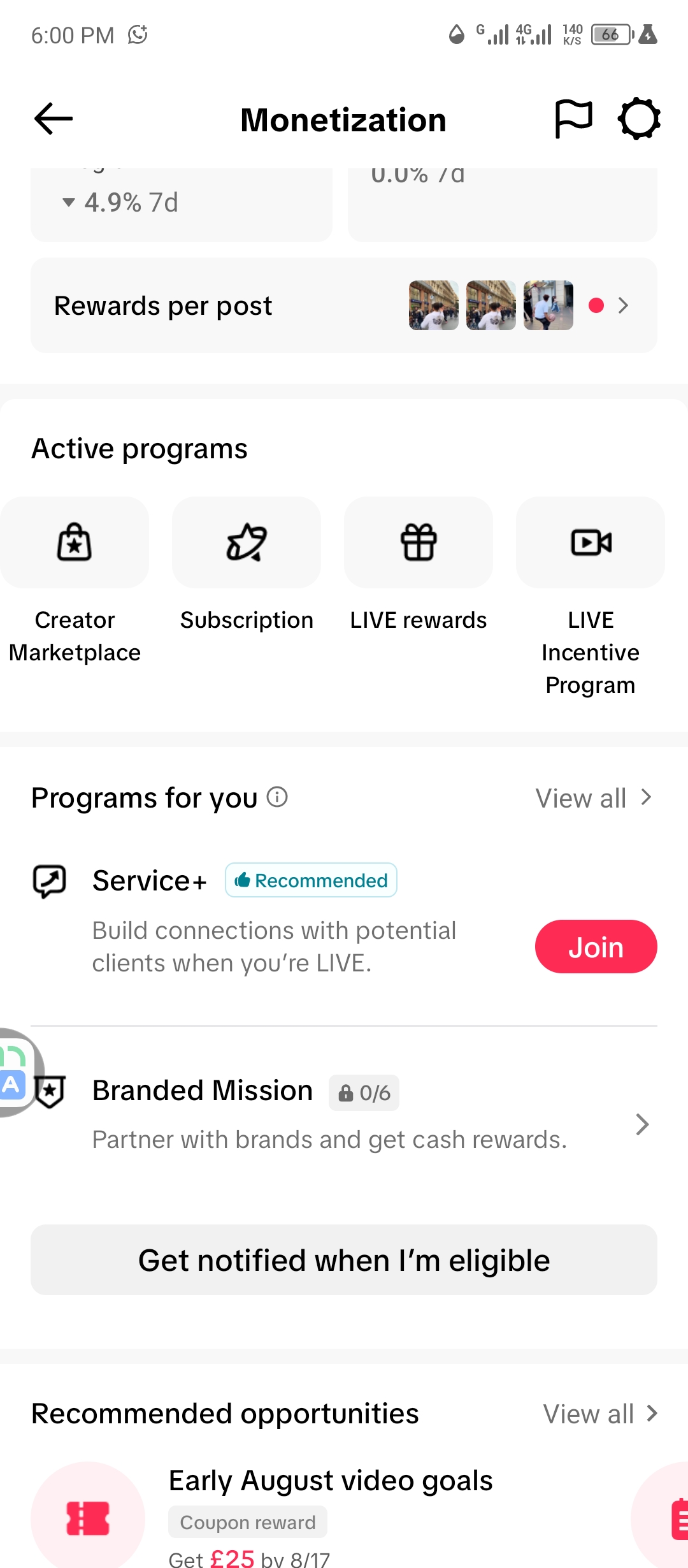Screen dimensions: 688x1568
Task: View all Programs for you
Action: [594, 798]
